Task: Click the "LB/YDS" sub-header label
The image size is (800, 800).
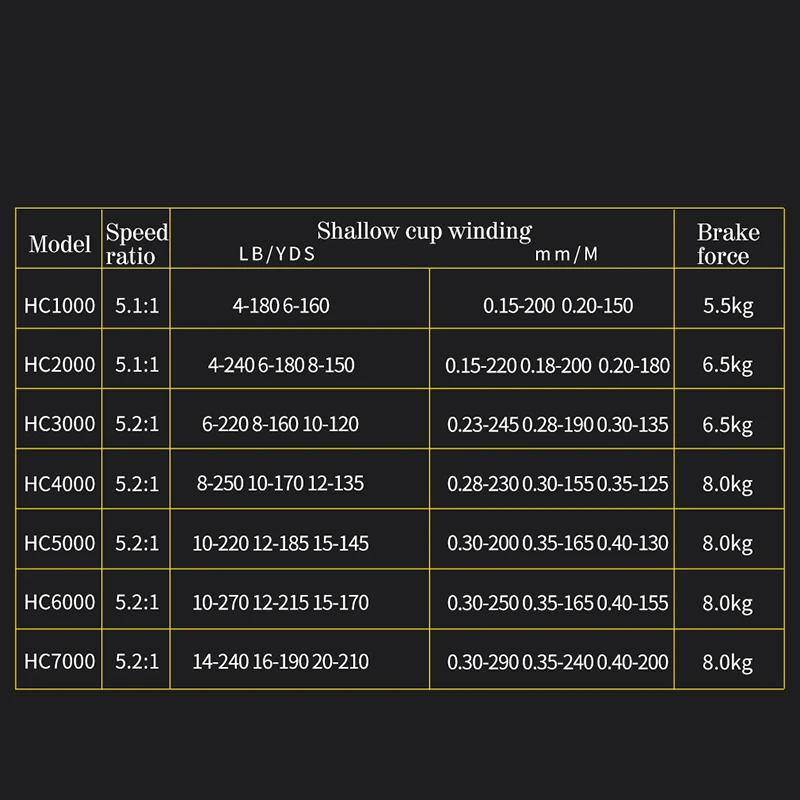Action: (x=277, y=254)
